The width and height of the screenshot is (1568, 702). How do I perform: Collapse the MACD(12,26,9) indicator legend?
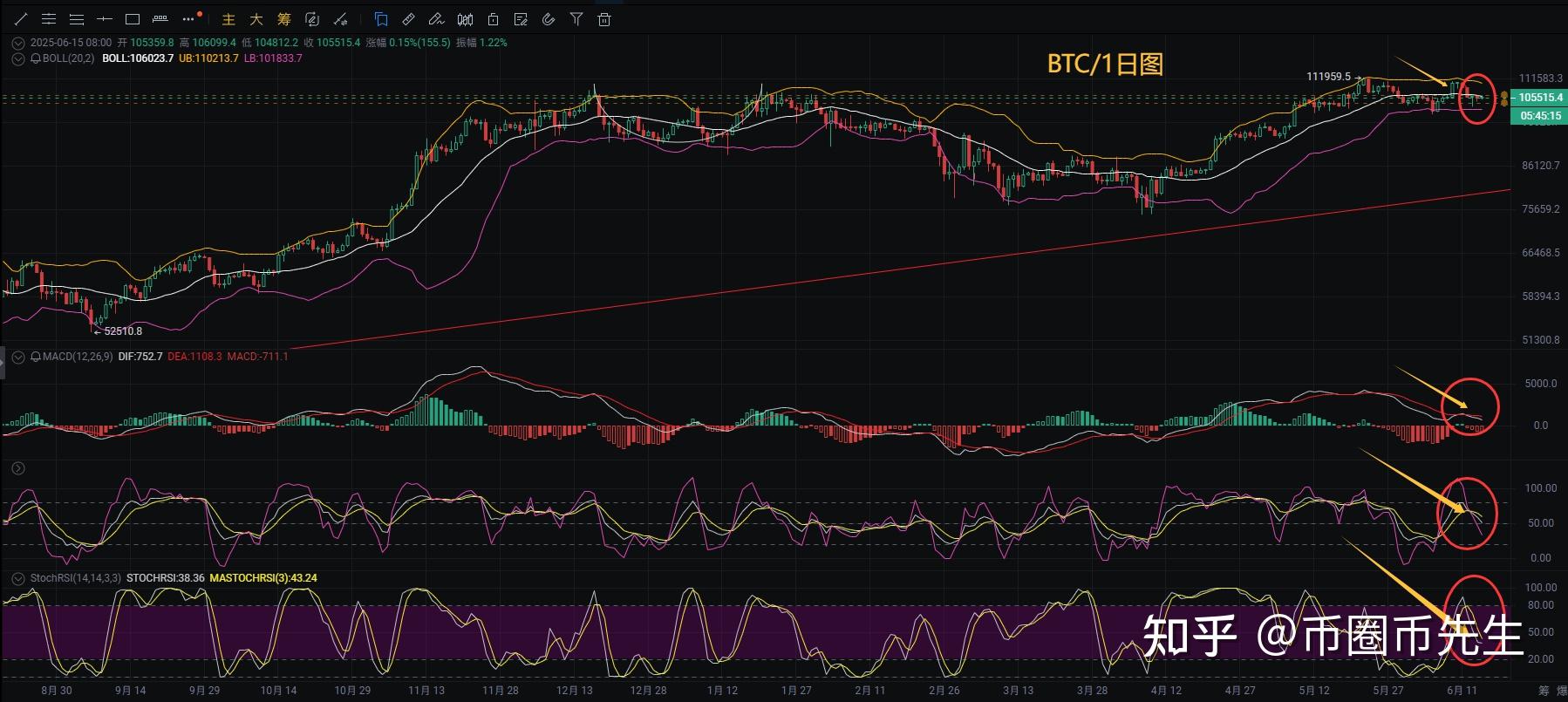(18, 357)
